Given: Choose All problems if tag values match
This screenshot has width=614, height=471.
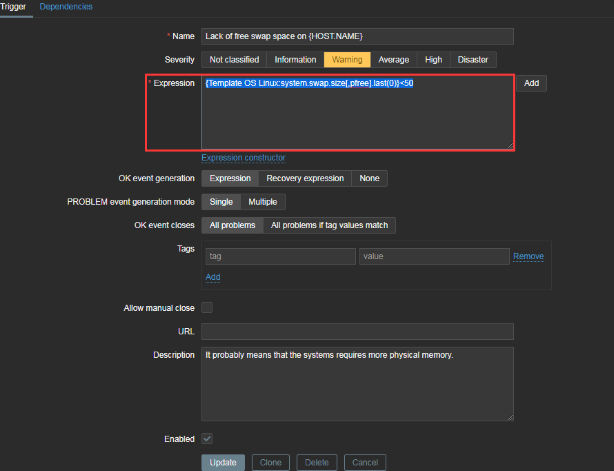Looking at the screenshot, I should pyautogui.click(x=330, y=225).
